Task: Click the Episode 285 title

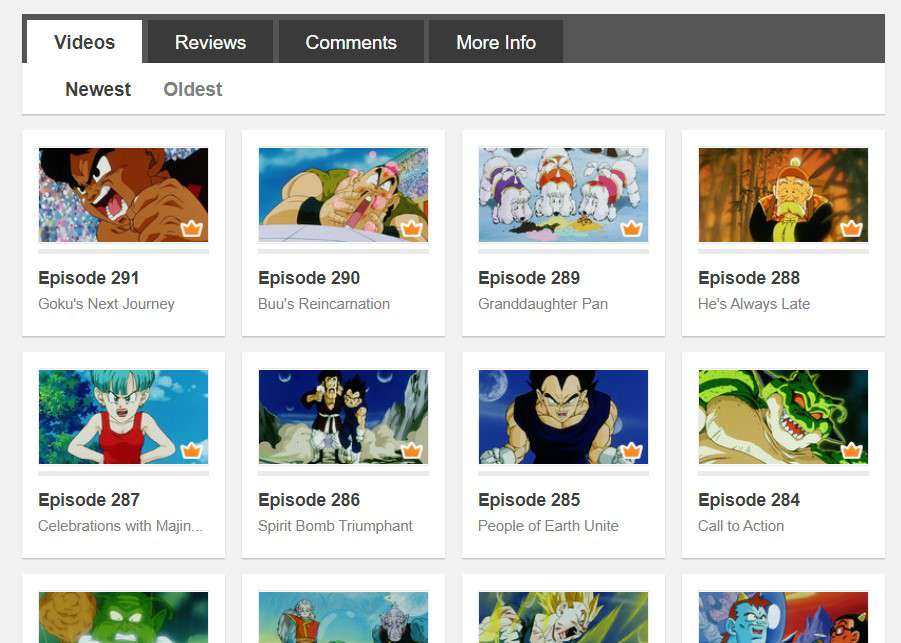Action: point(529,500)
